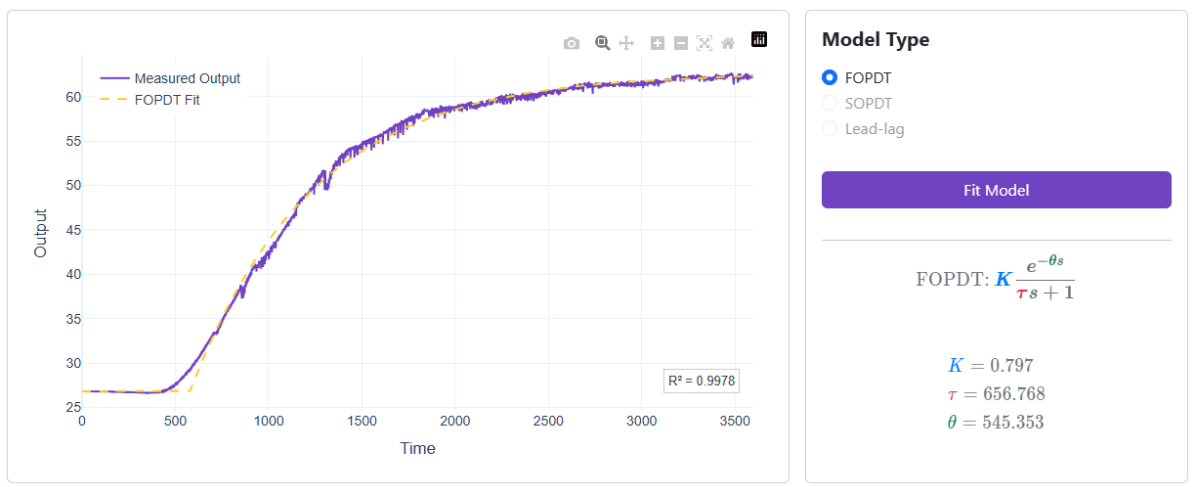Download plot as PNG camera icon
The height and width of the screenshot is (487, 1194).
(571, 43)
